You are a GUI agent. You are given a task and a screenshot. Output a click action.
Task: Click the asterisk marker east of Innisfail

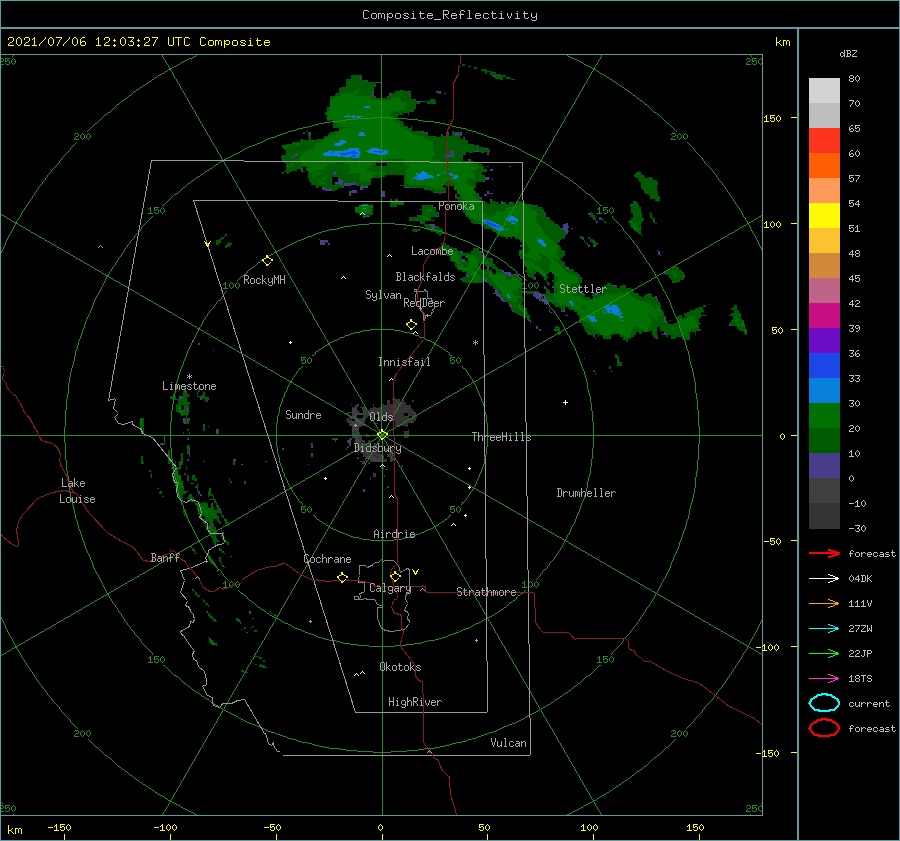(475, 343)
